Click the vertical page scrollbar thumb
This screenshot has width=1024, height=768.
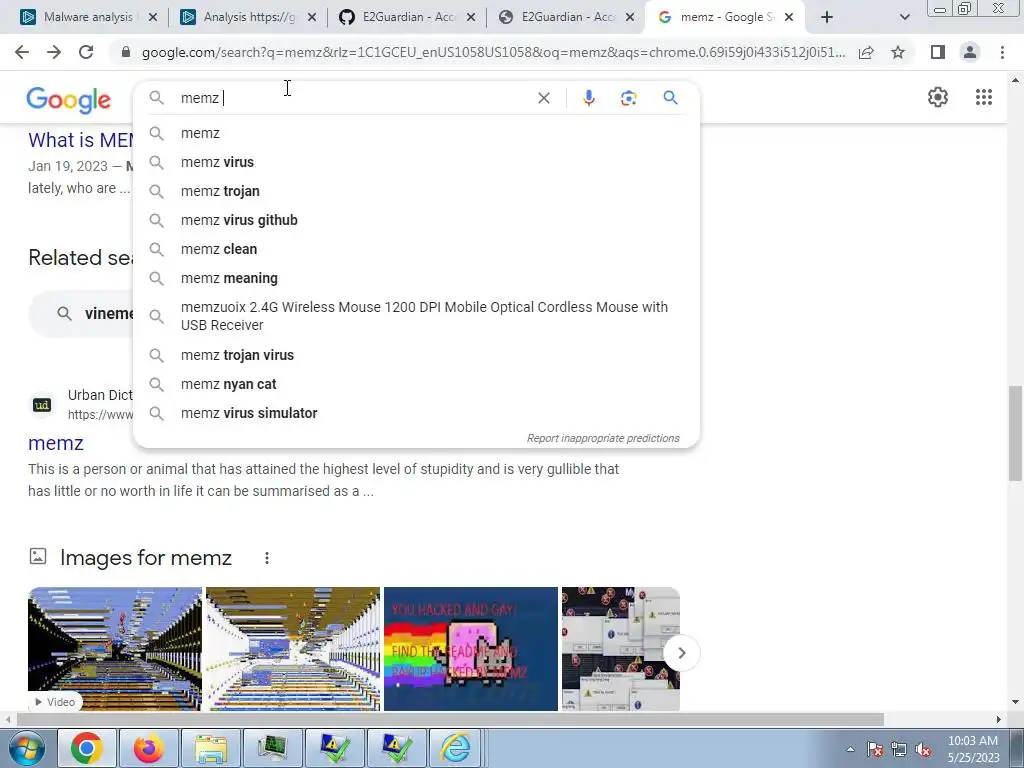click(x=1015, y=433)
